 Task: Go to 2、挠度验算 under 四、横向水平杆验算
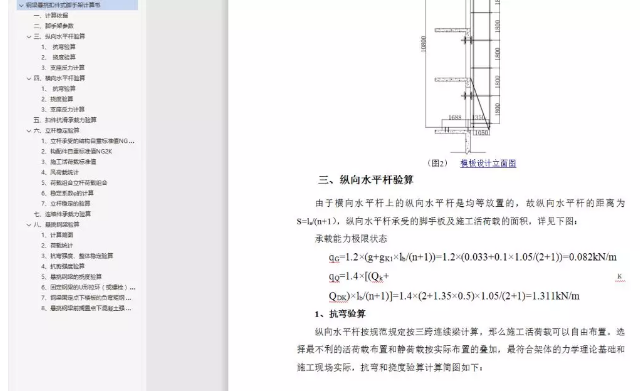(x=57, y=99)
